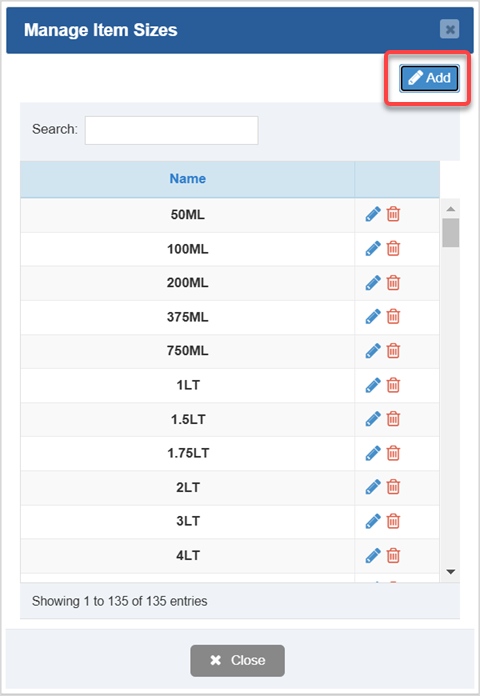Image resolution: width=480 pixels, height=696 pixels.
Task: Select the 50ML name cell
Action: (x=187, y=215)
